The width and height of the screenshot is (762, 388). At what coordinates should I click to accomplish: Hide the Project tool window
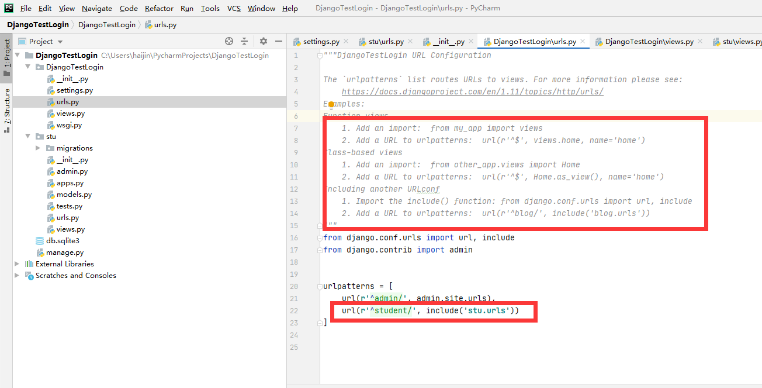pyautogui.click(x=278, y=41)
